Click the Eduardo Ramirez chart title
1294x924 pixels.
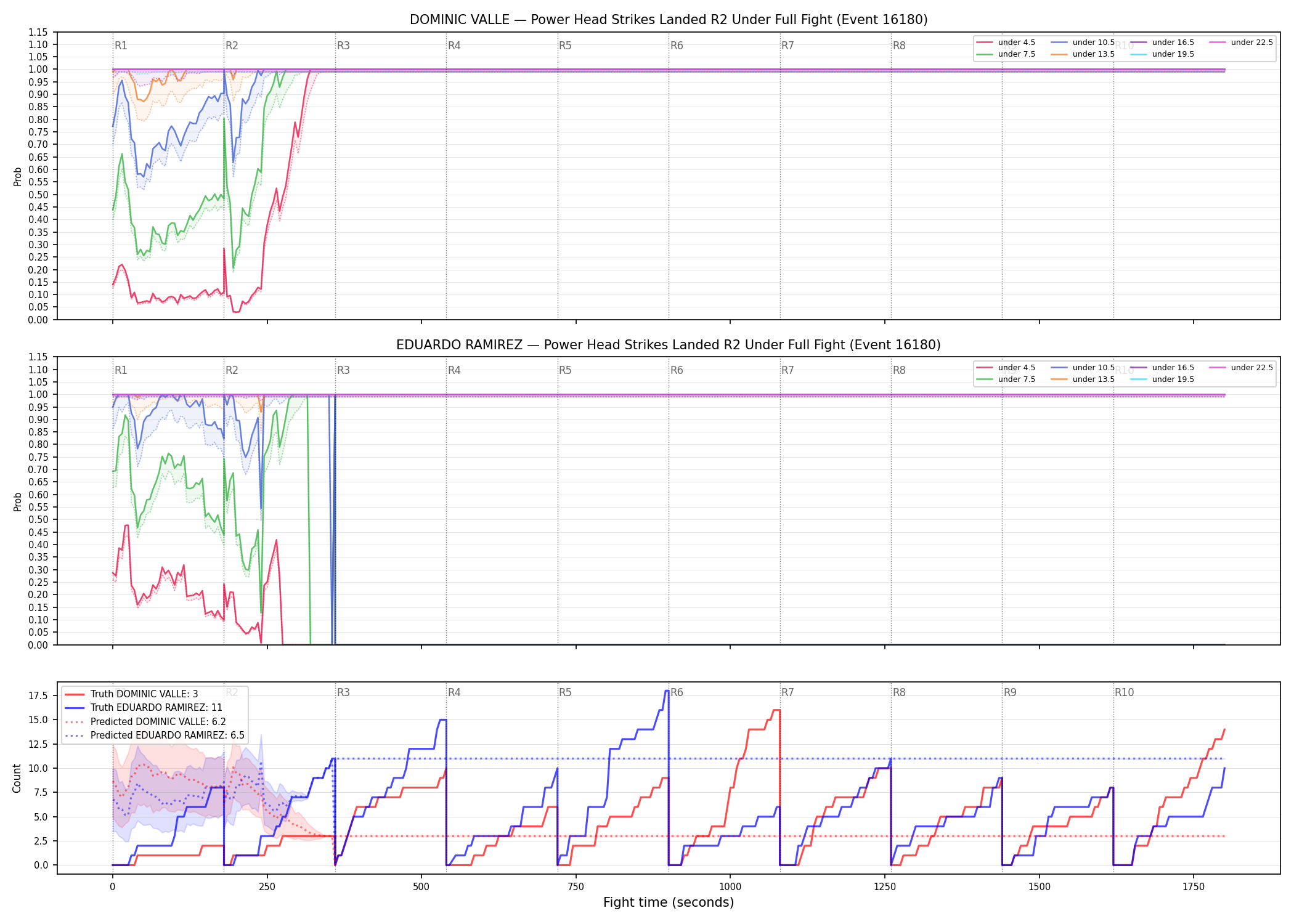(x=669, y=345)
